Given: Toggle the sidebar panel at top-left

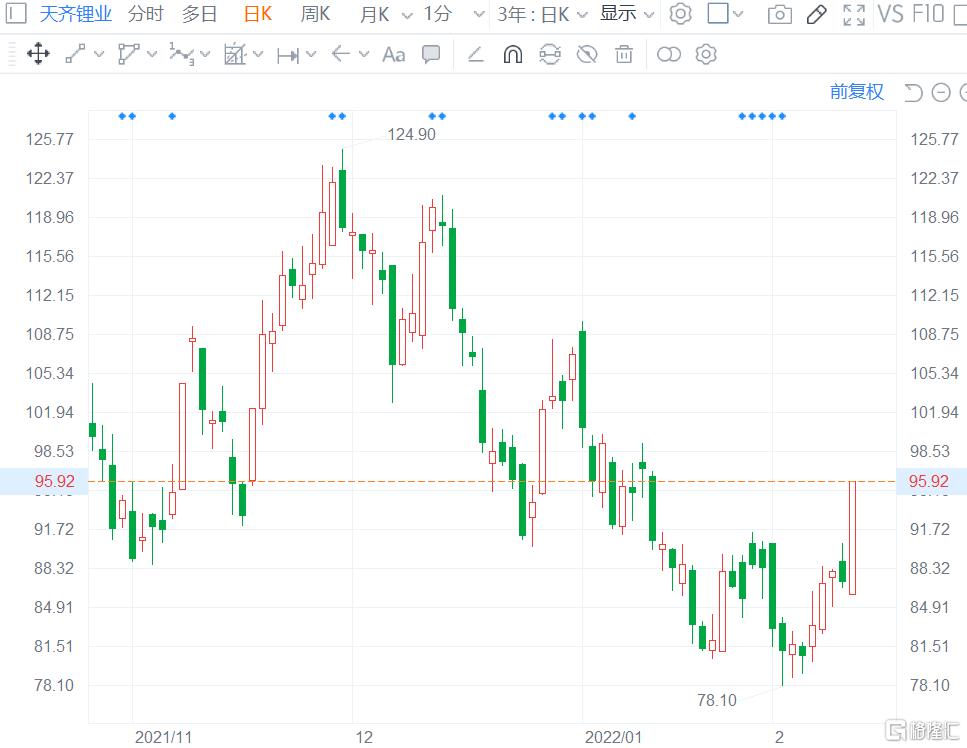Looking at the screenshot, I should pos(17,14).
